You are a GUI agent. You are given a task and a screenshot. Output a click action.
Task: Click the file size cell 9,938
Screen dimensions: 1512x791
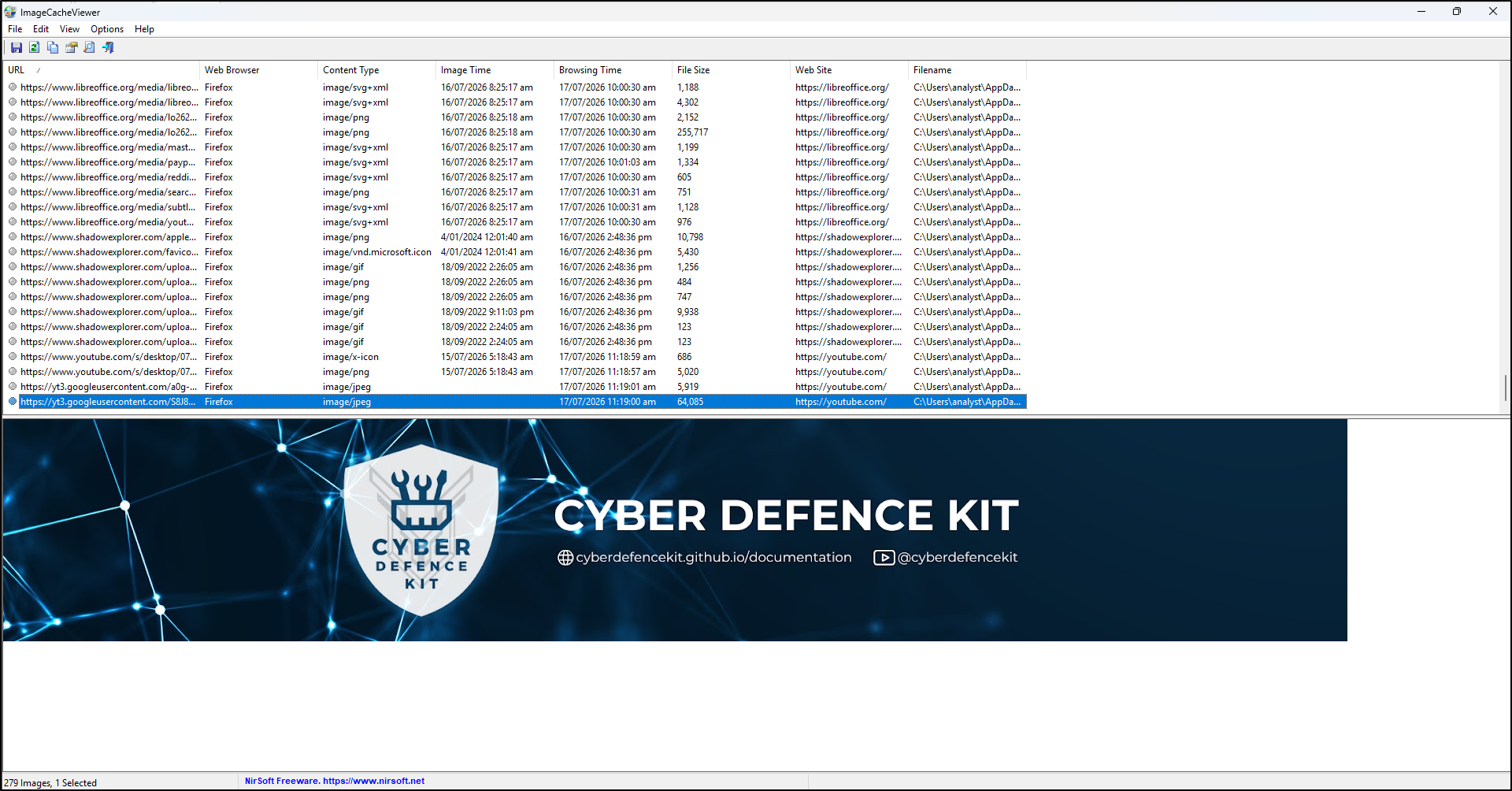pyautogui.click(x=688, y=312)
